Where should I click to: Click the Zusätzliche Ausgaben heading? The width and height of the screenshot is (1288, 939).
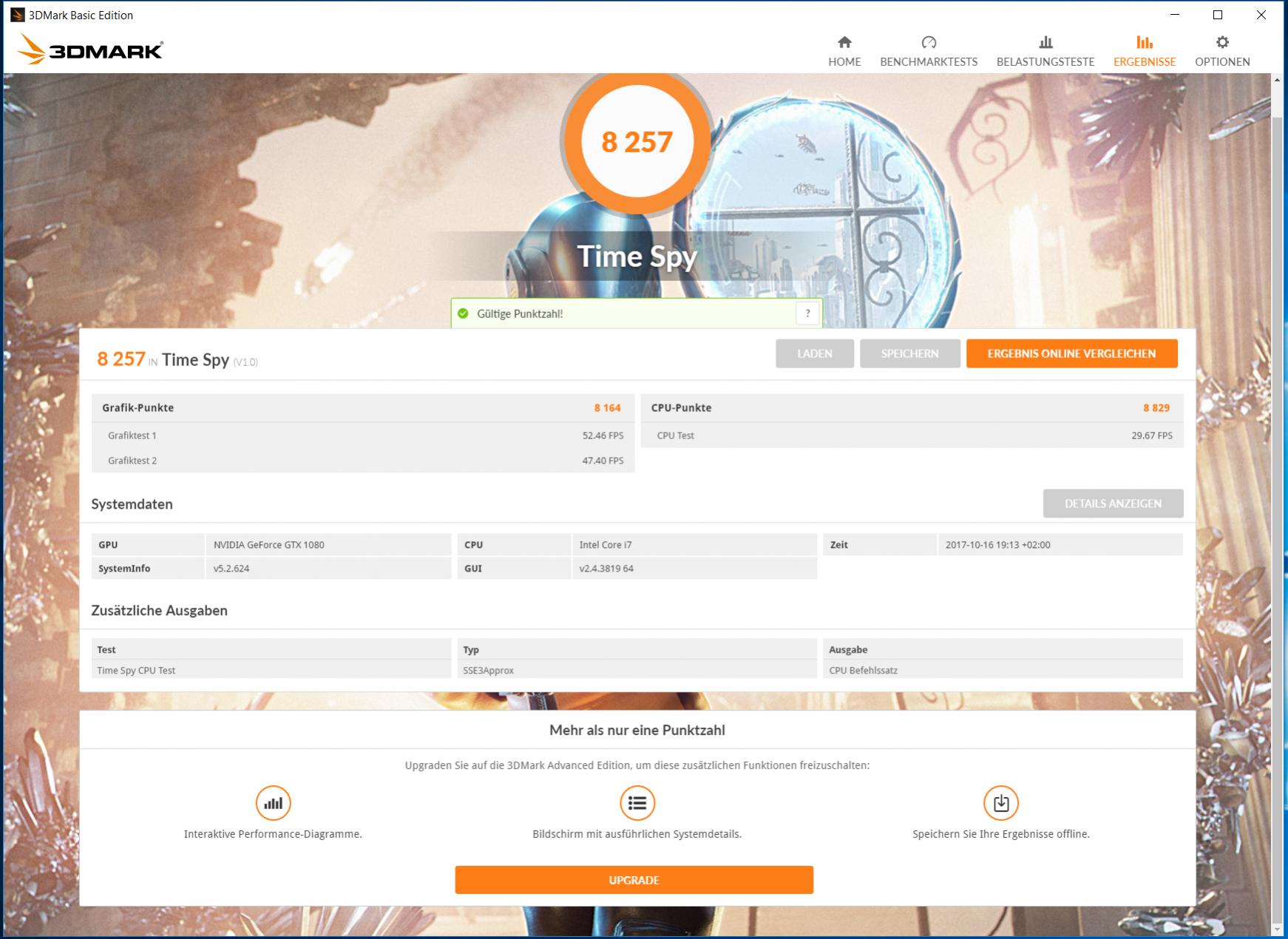click(x=159, y=611)
